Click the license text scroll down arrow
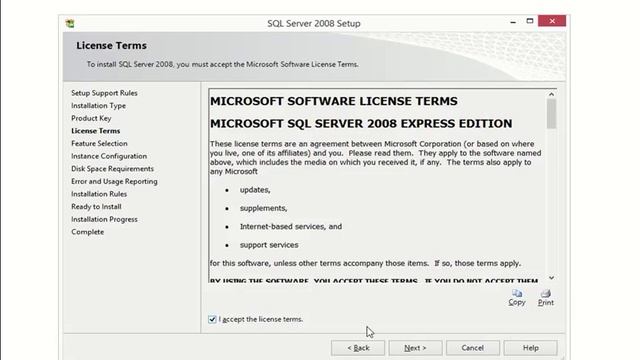Image resolution: width=640 pixels, height=360 pixels. pyautogui.click(x=551, y=278)
